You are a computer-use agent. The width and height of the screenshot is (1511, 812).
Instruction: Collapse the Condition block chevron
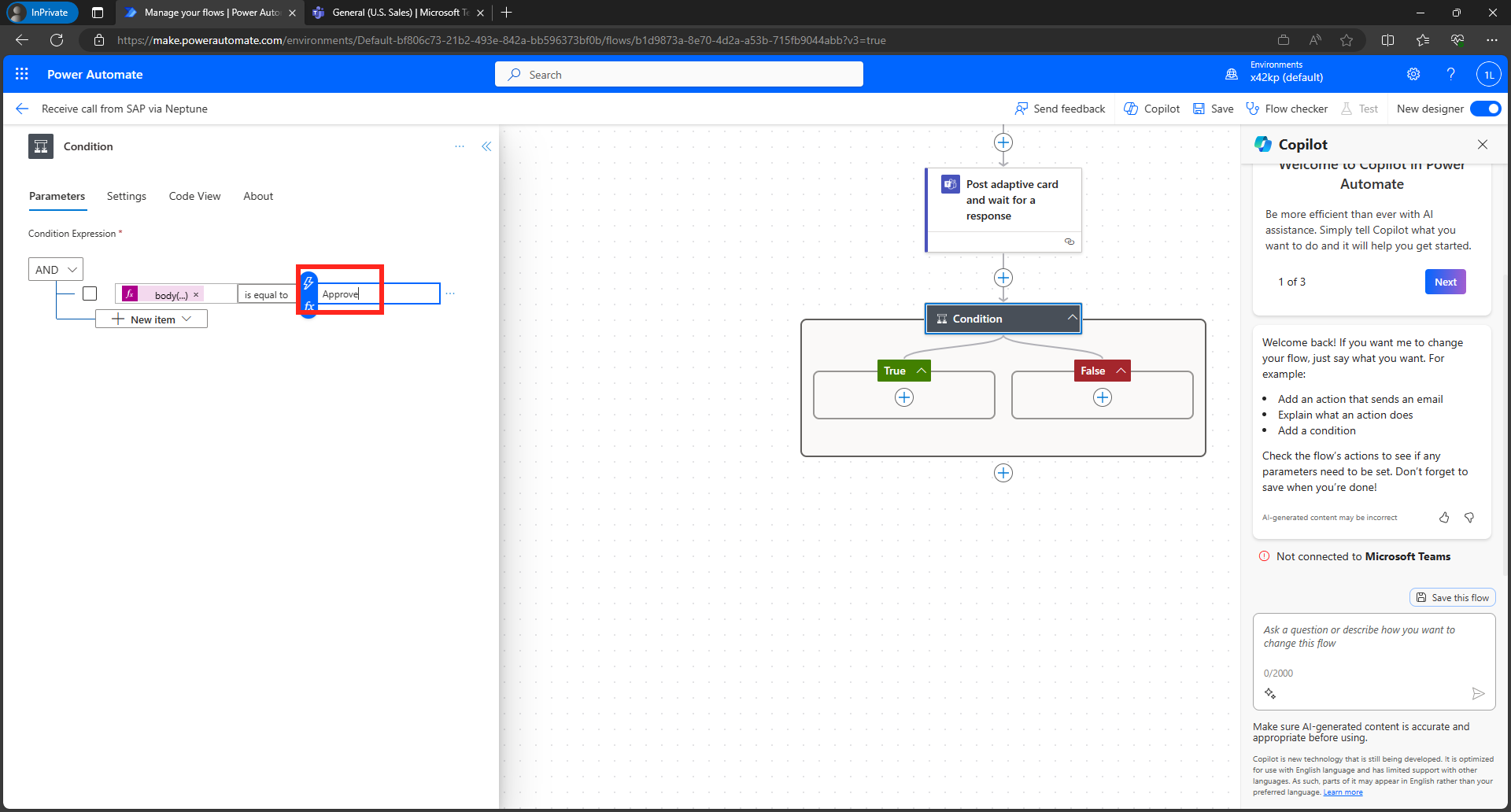click(x=1072, y=317)
